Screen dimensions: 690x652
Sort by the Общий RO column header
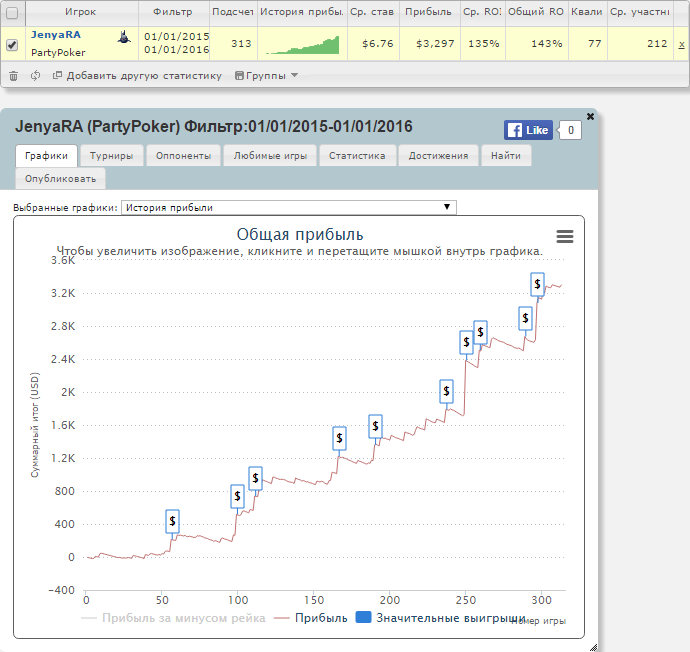[537, 13]
